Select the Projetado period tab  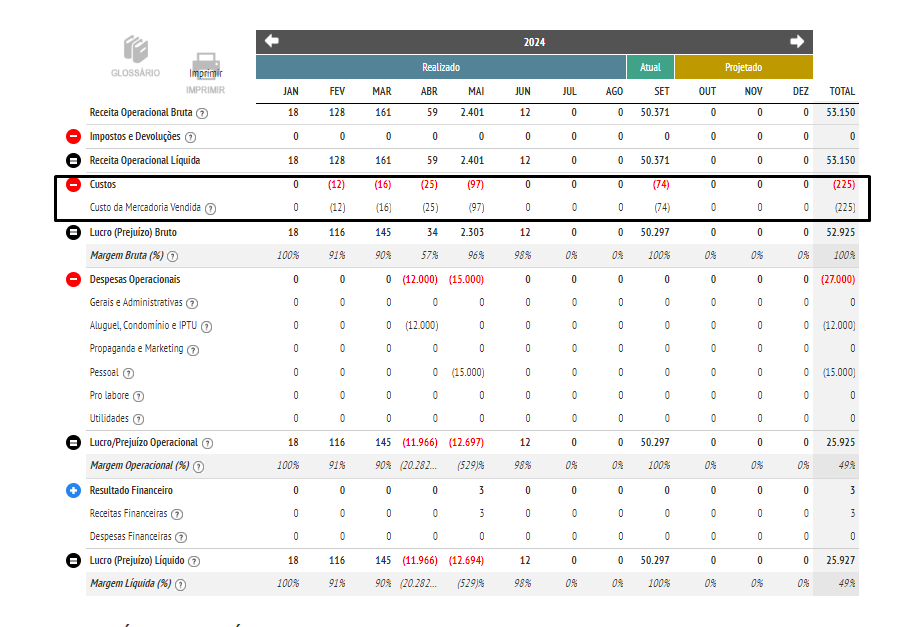coord(744,67)
